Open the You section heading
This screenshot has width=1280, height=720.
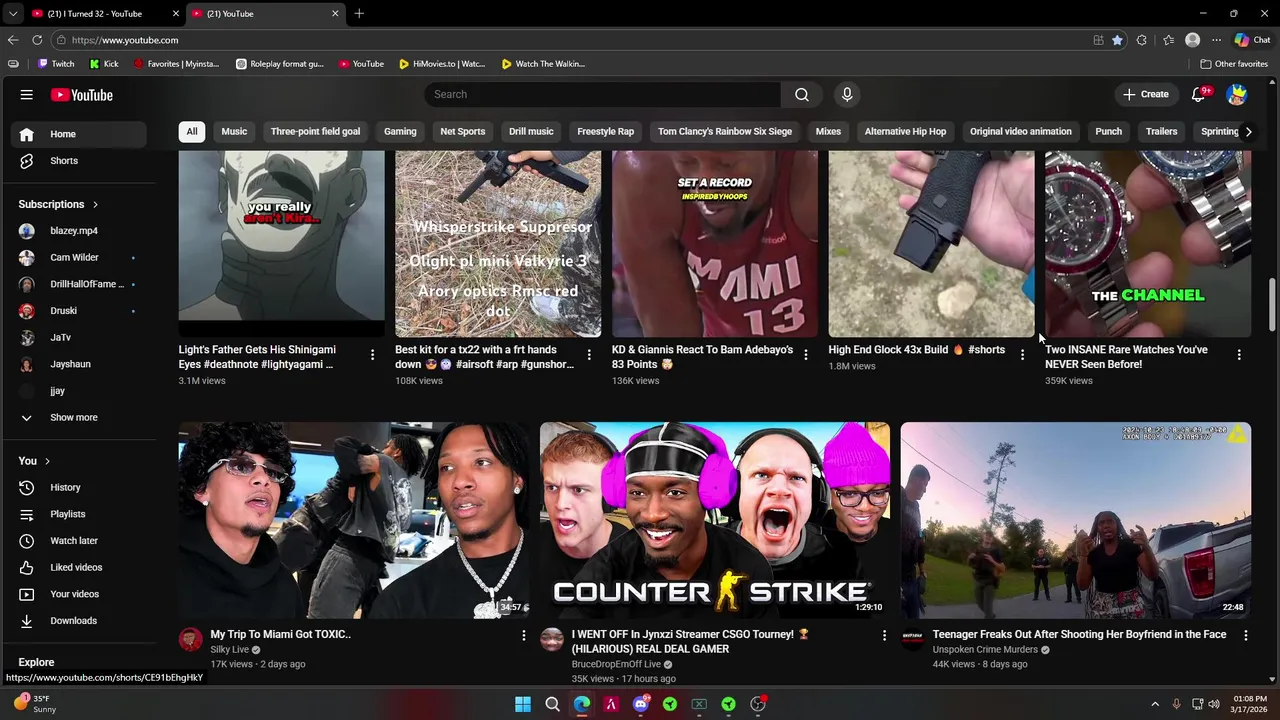pos(34,461)
